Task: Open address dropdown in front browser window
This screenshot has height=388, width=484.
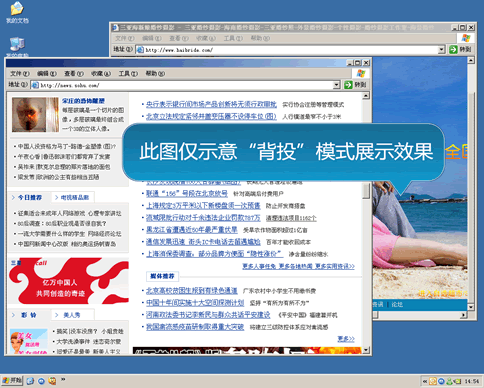Action: click(x=336, y=85)
